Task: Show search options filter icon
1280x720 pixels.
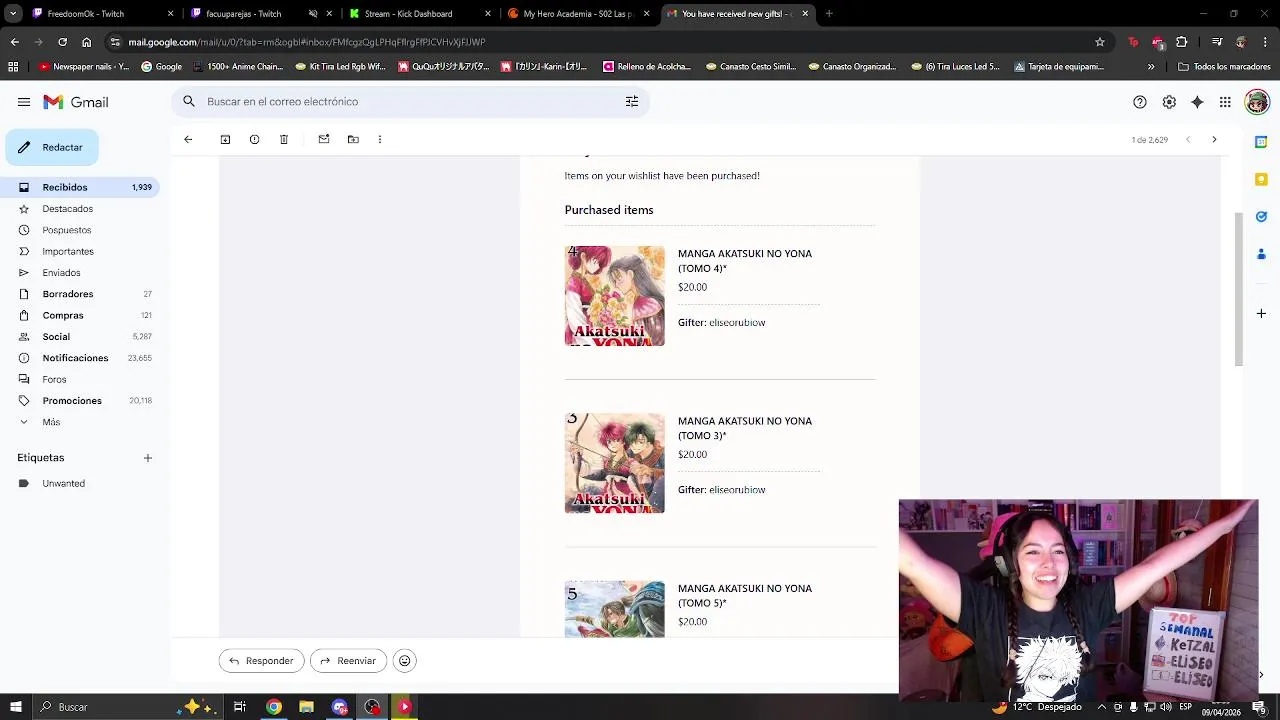Action: 632,101
